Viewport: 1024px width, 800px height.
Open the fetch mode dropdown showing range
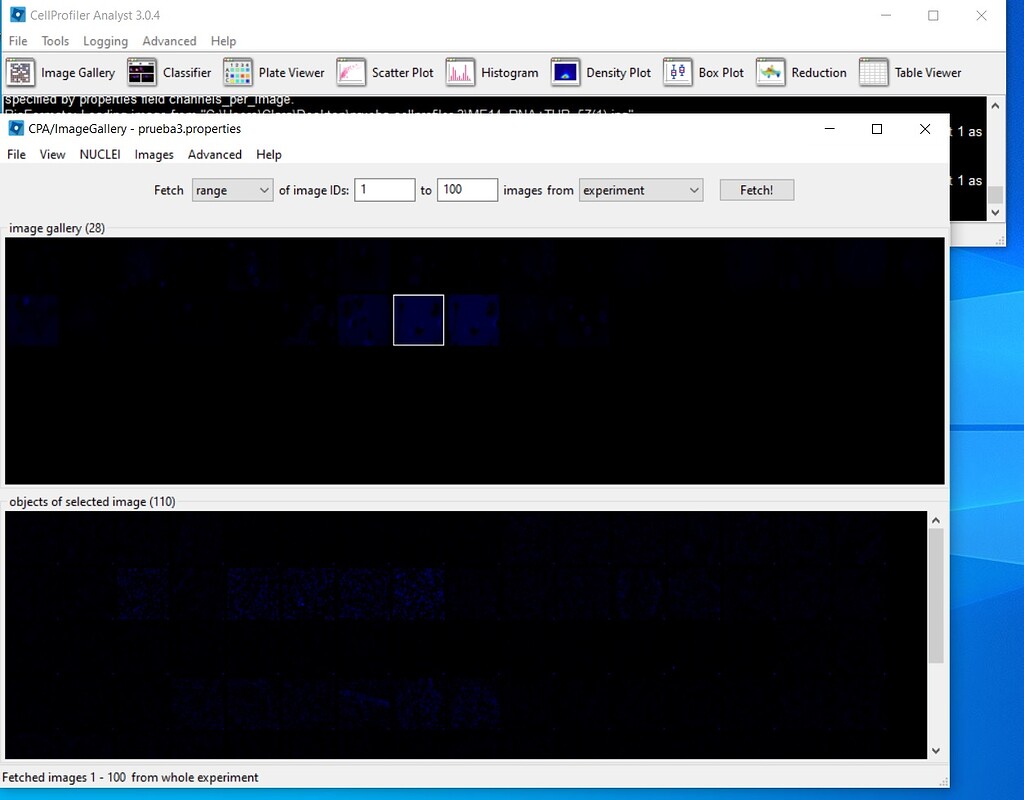(x=232, y=189)
